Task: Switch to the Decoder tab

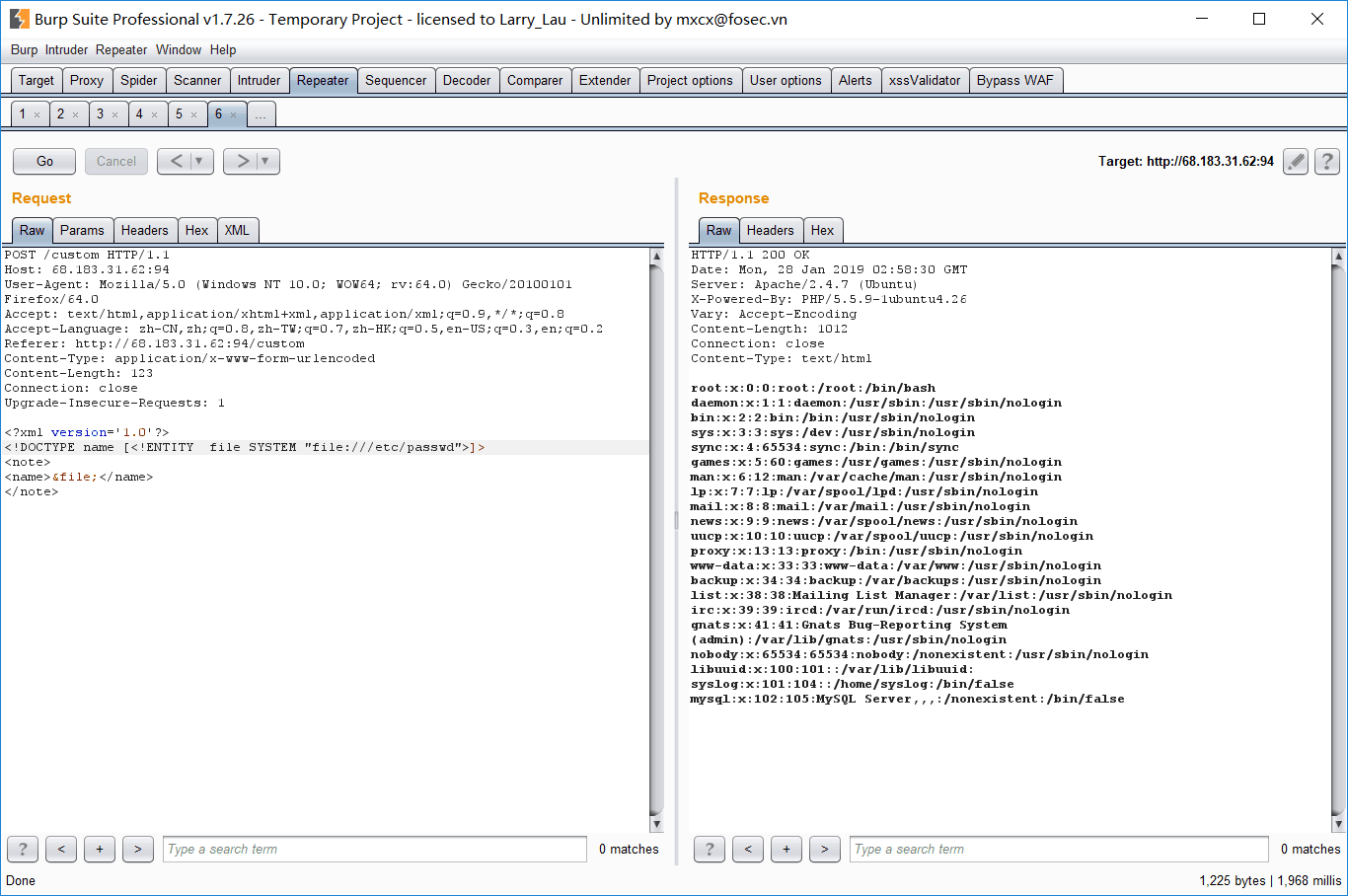Action: point(467,81)
